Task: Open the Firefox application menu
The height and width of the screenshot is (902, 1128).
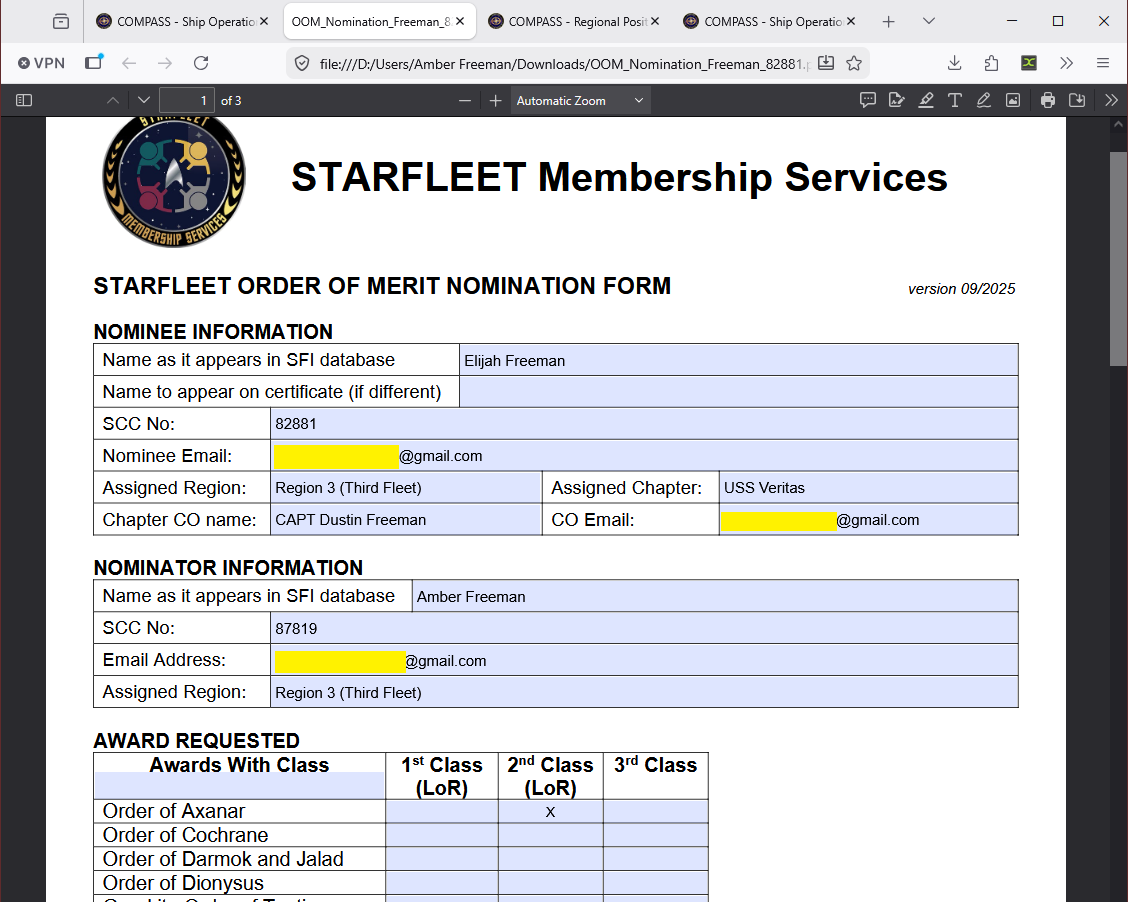Action: point(1103,63)
